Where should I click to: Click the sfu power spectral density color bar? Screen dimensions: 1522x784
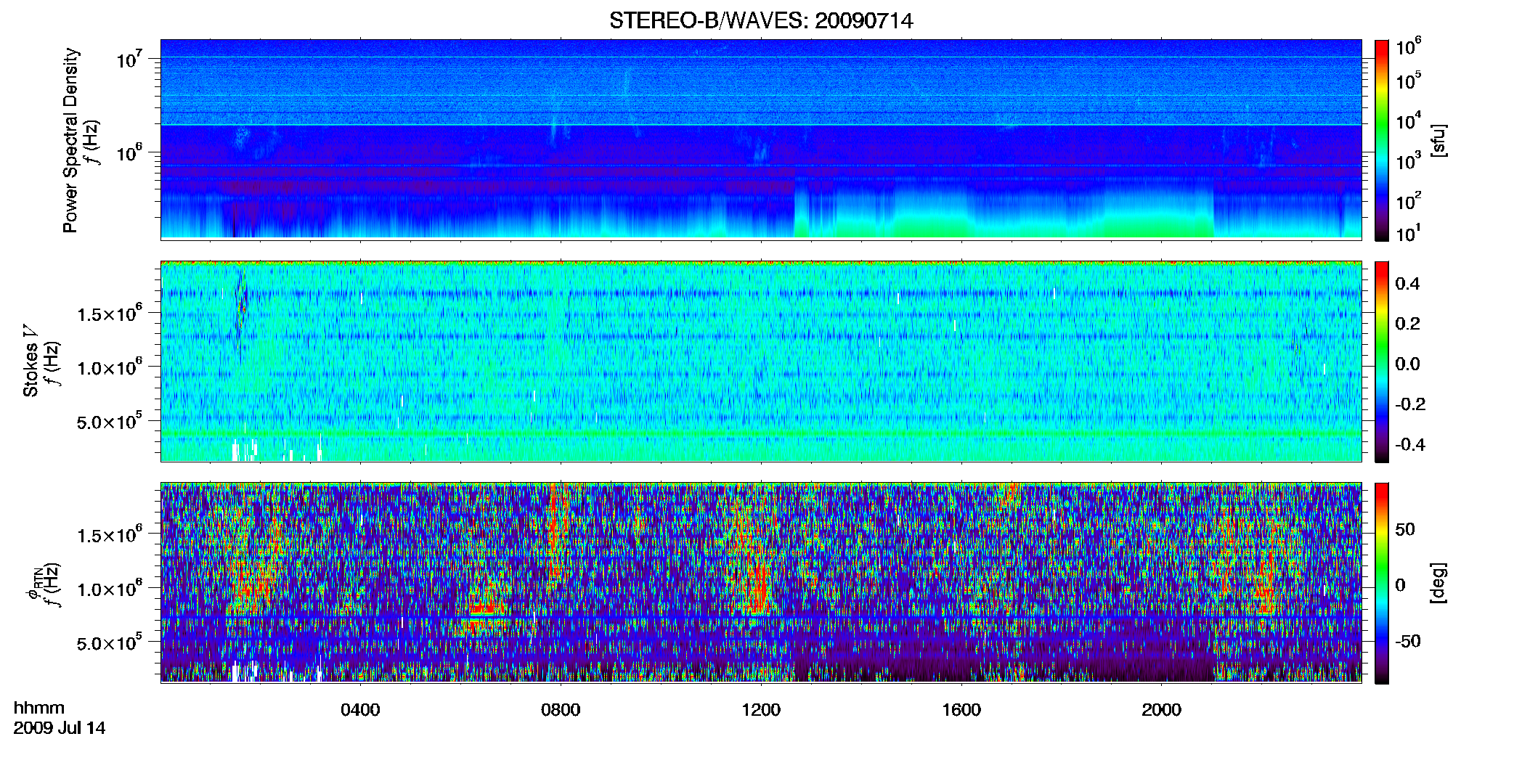pos(1382,140)
